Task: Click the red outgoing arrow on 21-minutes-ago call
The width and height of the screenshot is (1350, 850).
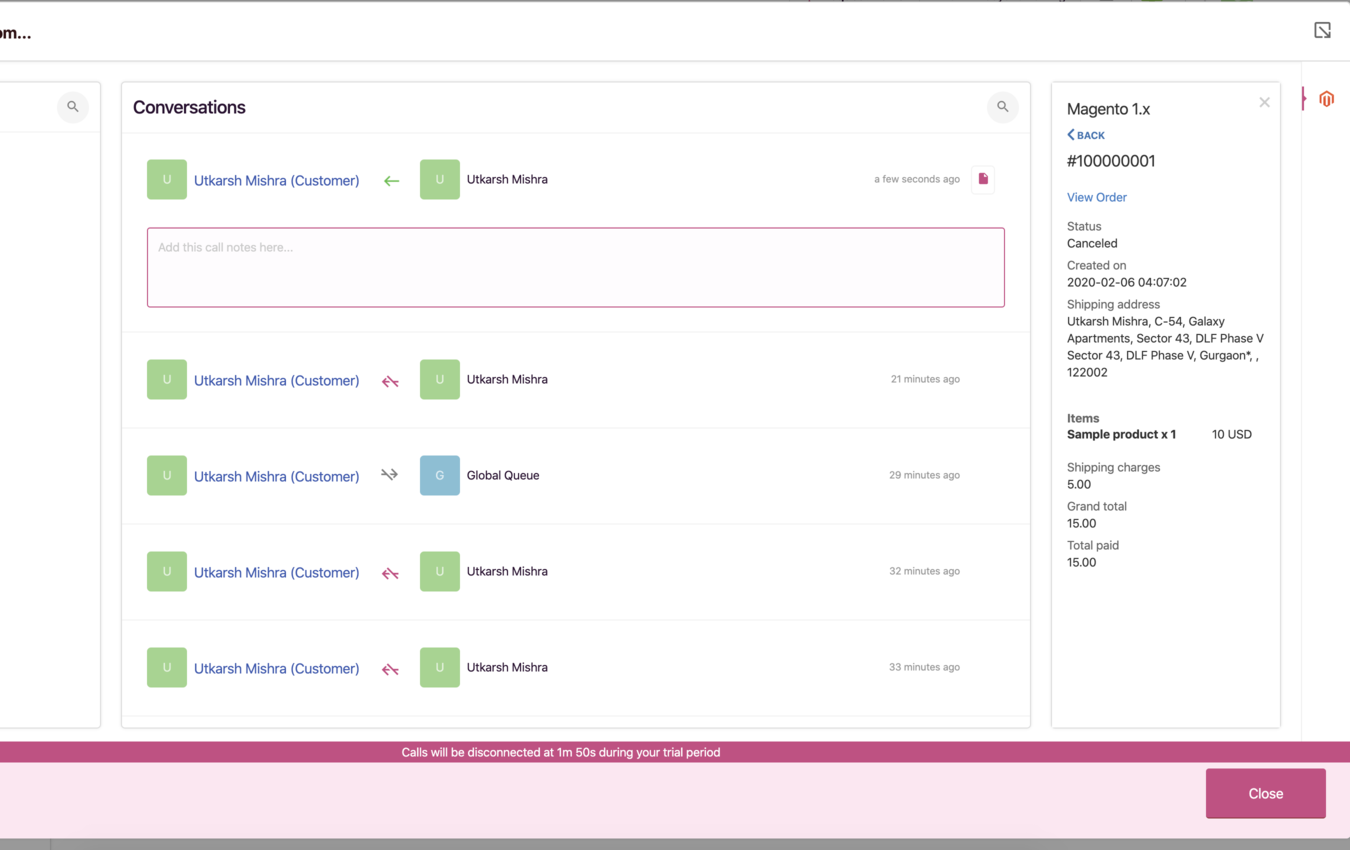Action: point(389,380)
